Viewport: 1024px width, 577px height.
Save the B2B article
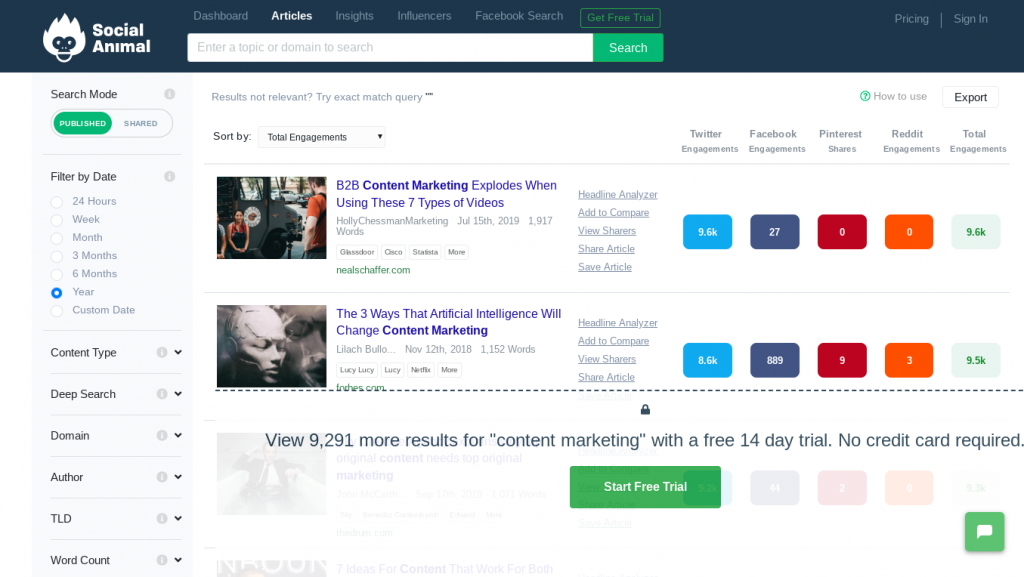click(x=605, y=267)
